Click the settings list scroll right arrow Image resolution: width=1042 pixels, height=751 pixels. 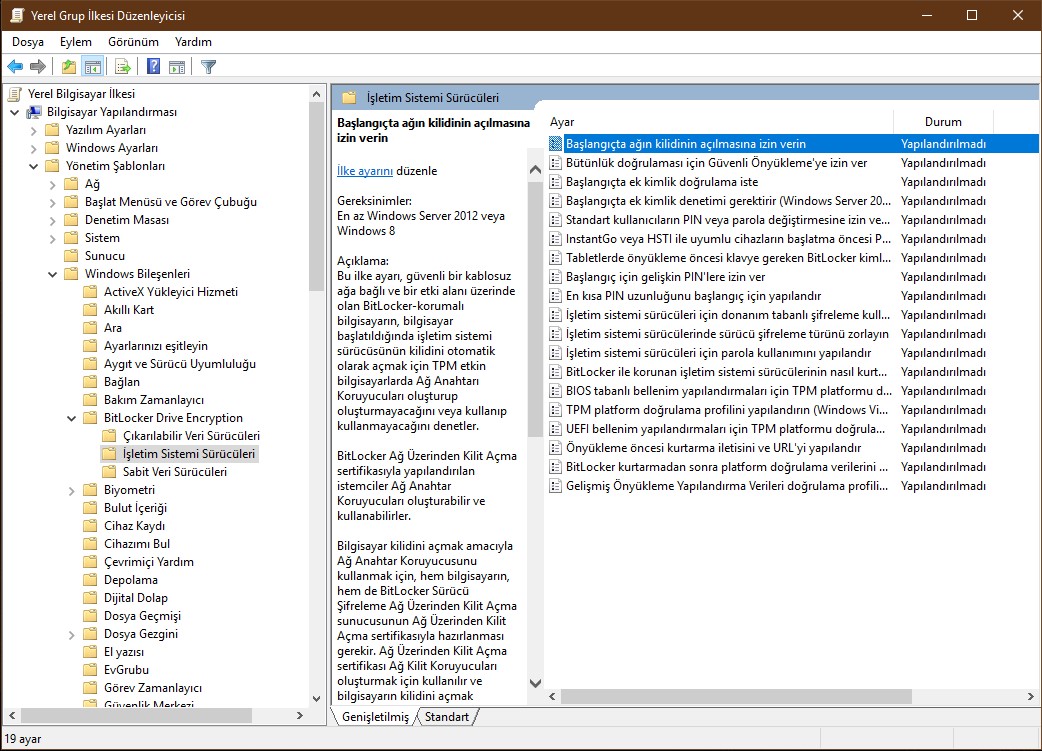coord(1031,697)
